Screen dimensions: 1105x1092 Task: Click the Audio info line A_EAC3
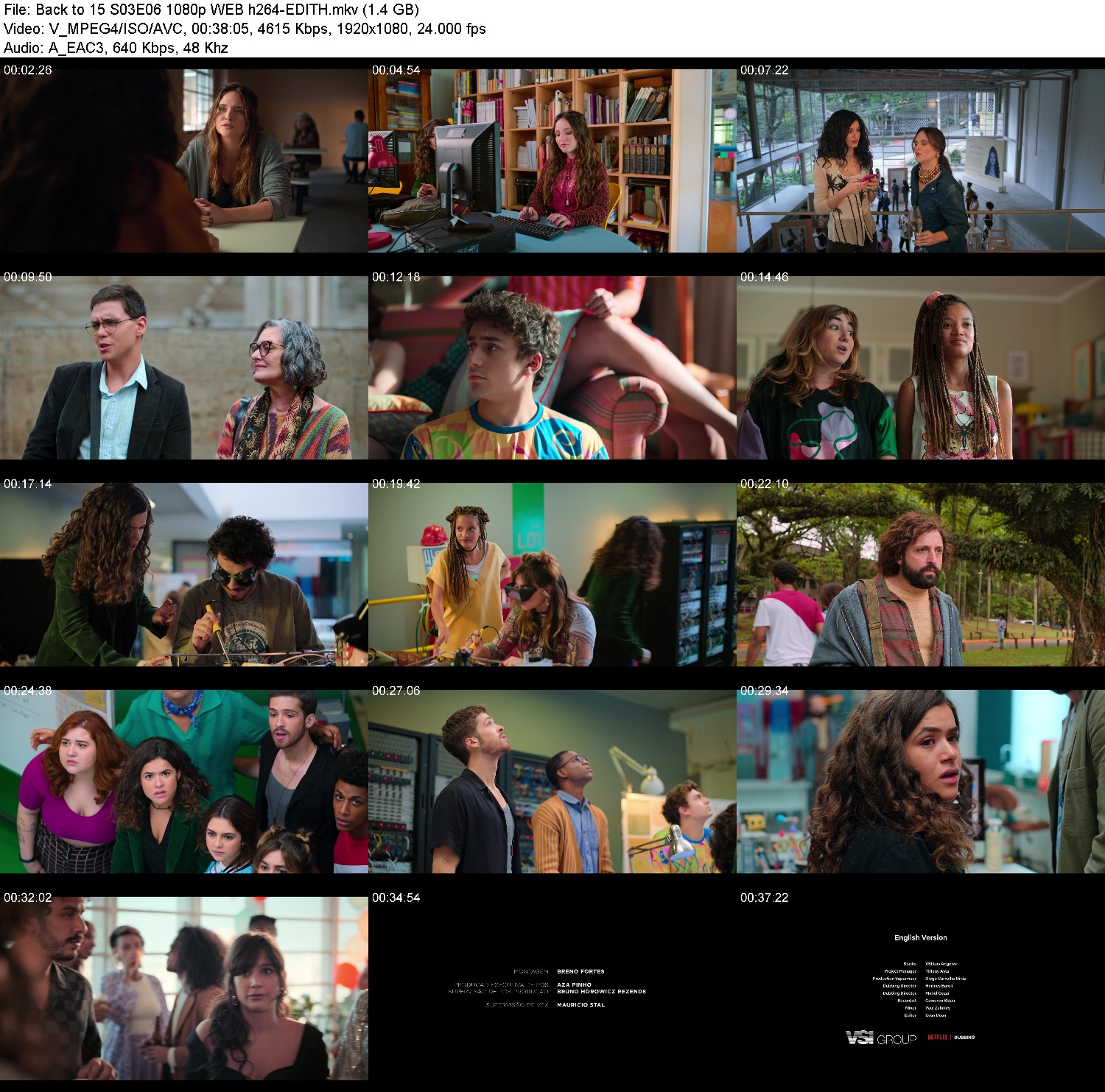point(116,48)
